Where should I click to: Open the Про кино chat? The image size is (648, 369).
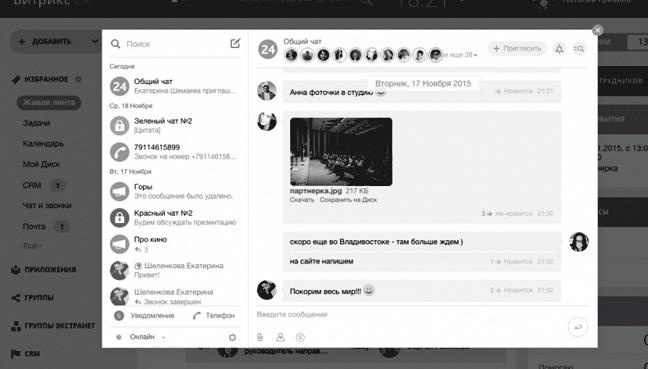pyautogui.click(x=174, y=244)
